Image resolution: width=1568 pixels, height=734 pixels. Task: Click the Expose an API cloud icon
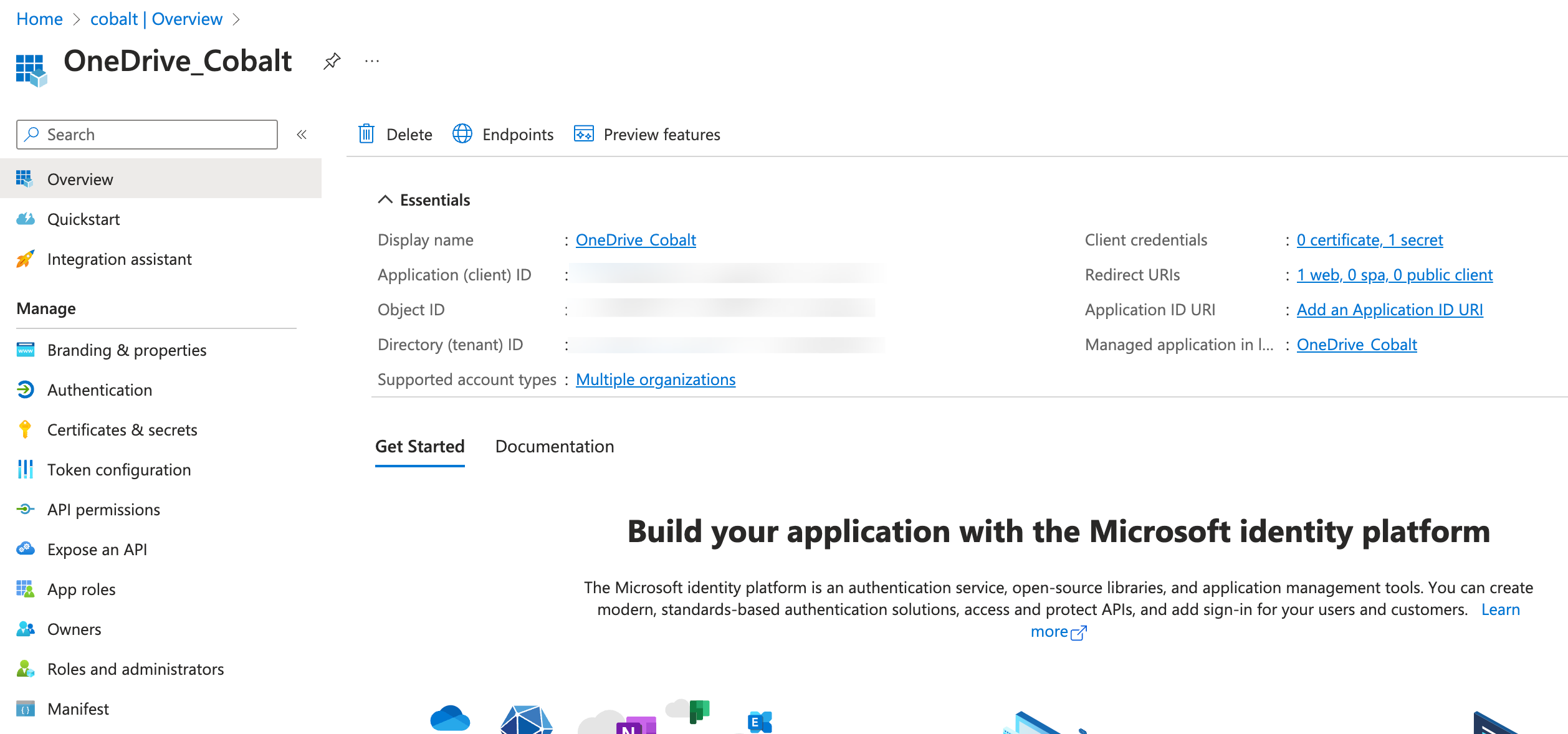pos(25,549)
